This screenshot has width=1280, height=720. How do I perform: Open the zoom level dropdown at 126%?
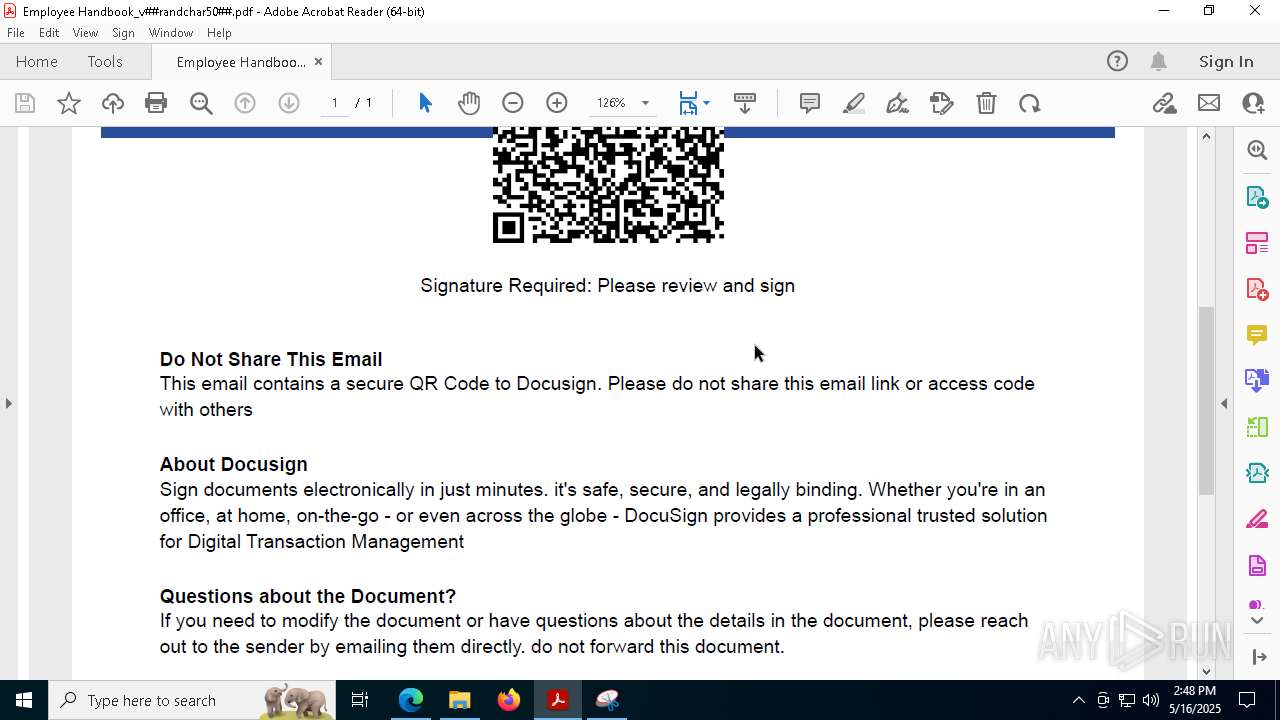tap(645, 103)
